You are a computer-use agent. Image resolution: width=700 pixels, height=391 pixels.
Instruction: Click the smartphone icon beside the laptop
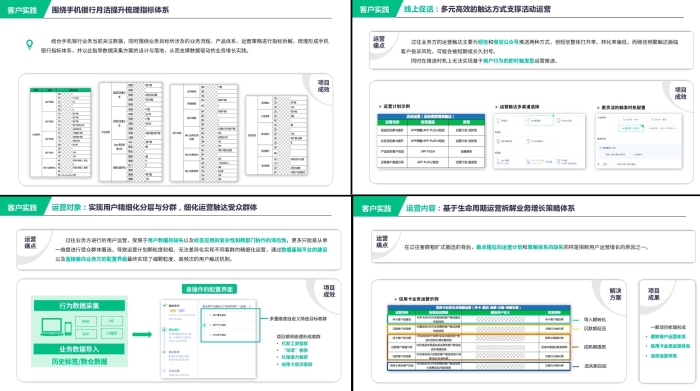pos(68,329)
